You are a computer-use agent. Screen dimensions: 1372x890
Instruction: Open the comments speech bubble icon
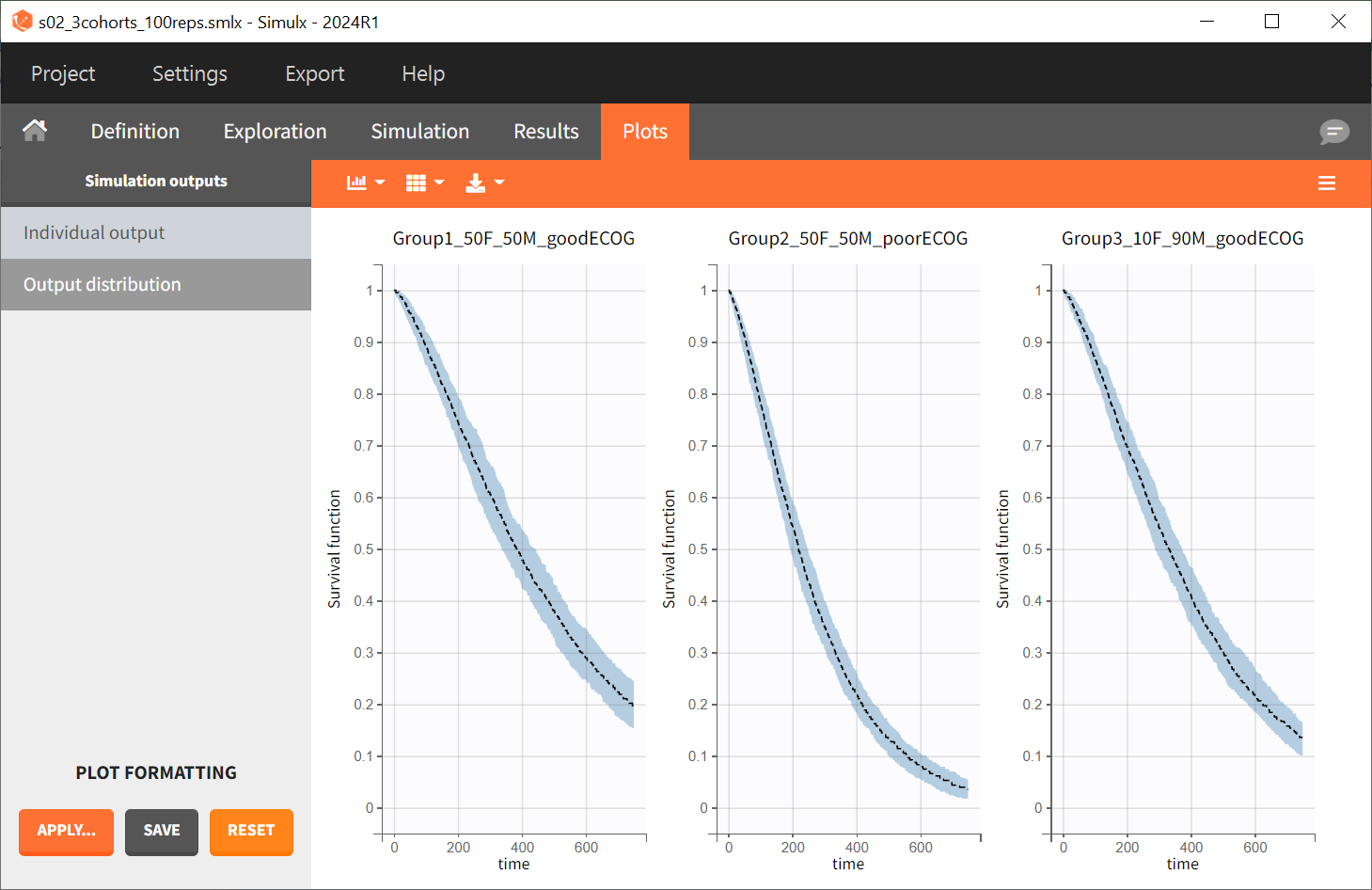point(1333,132)
